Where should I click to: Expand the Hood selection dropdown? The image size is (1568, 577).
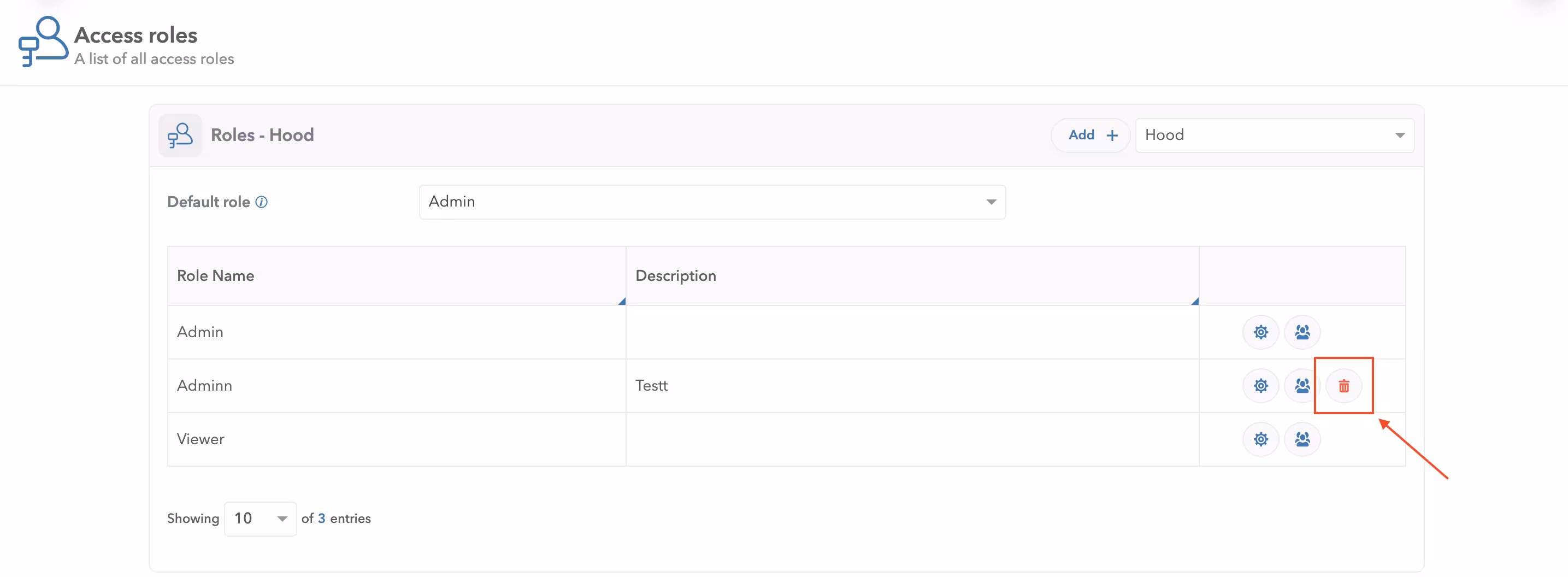point(1274,135)
